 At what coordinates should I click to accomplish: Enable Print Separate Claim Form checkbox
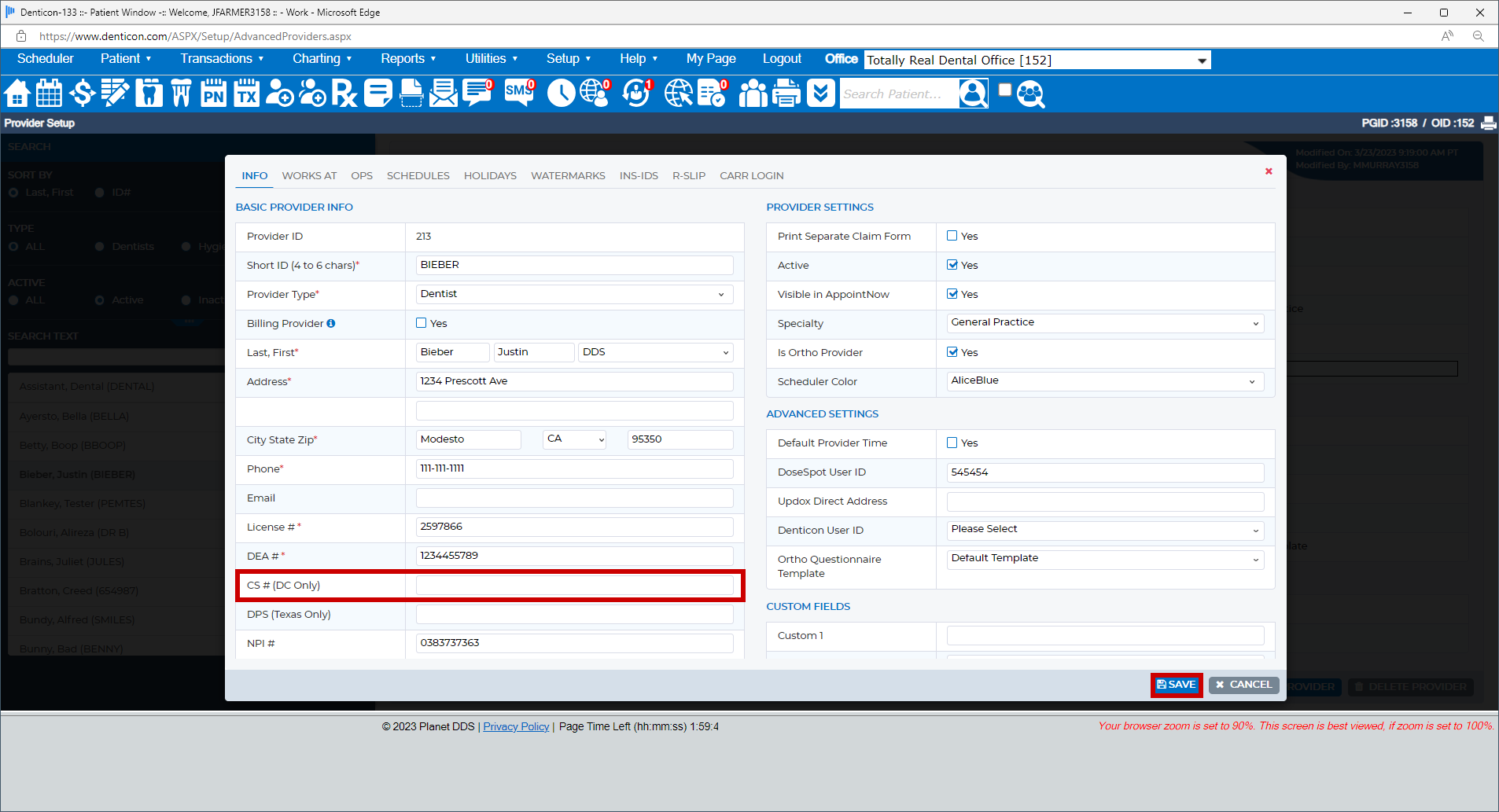pos(952,236)
